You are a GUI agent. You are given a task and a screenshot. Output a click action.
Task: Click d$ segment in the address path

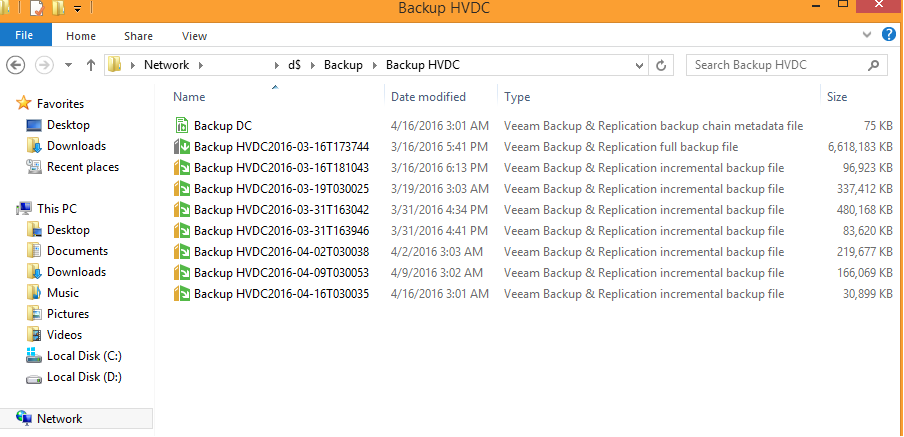[295, 65]
